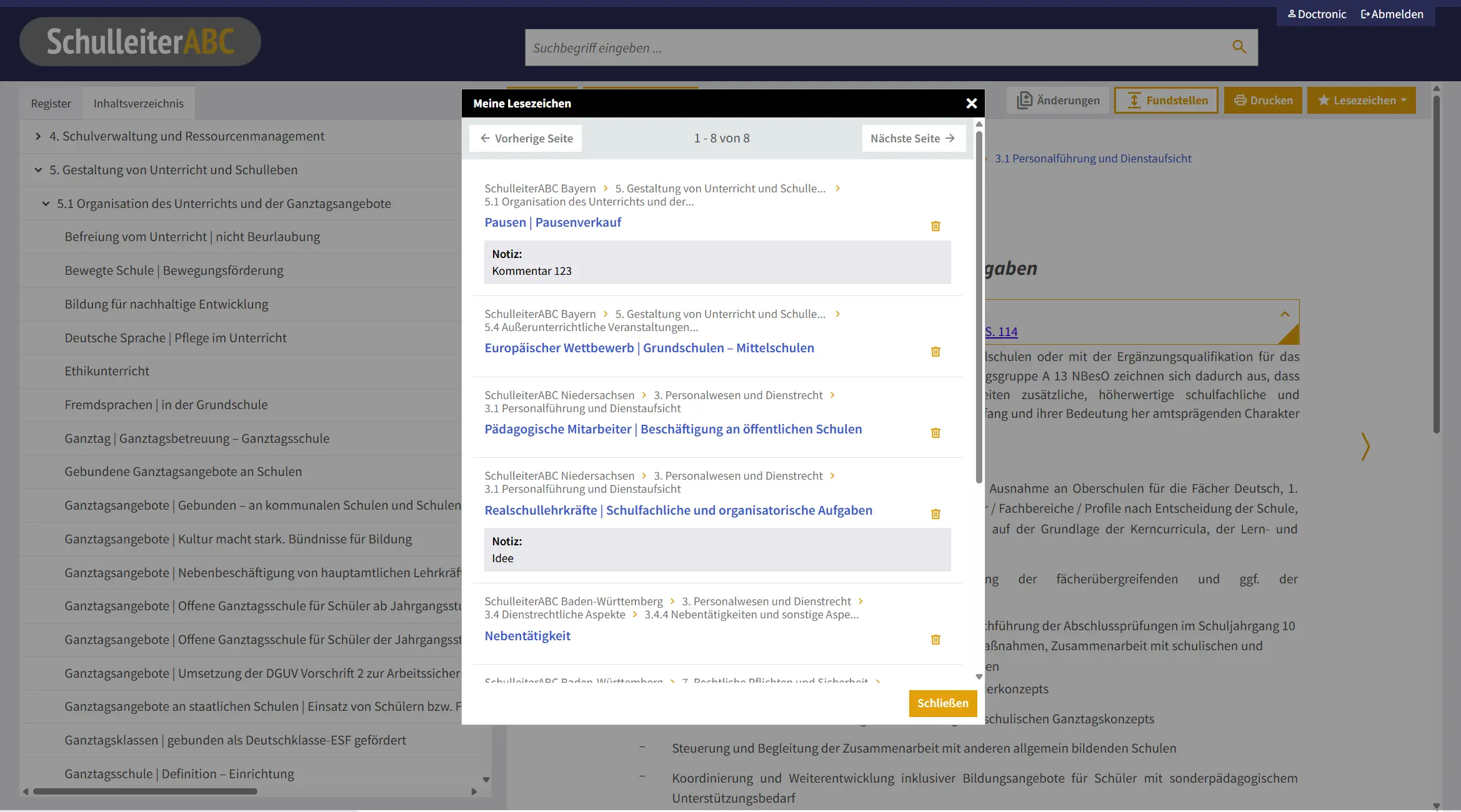Select Ganztagsangebote | Kultur macht stark
Image resolution: width=1461 pixels, height=812 pixels.
tap(238, 540)
